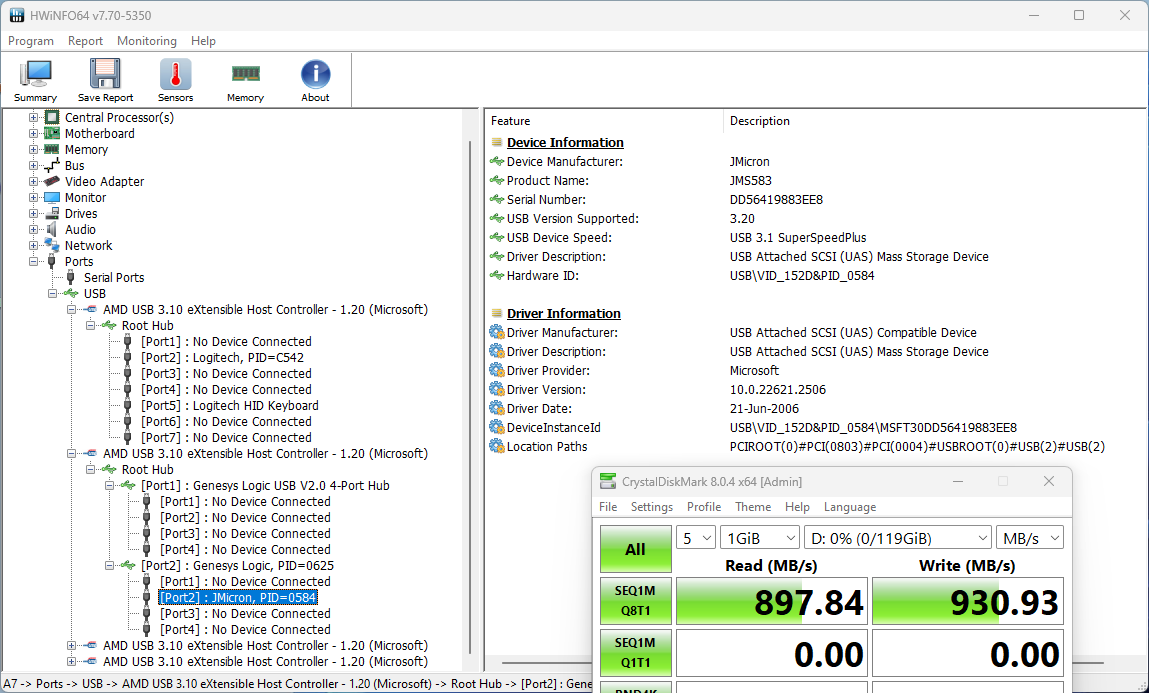Start the SEQ1M Q8T1 test
The image size is (1149, 693).
[635, 601]
